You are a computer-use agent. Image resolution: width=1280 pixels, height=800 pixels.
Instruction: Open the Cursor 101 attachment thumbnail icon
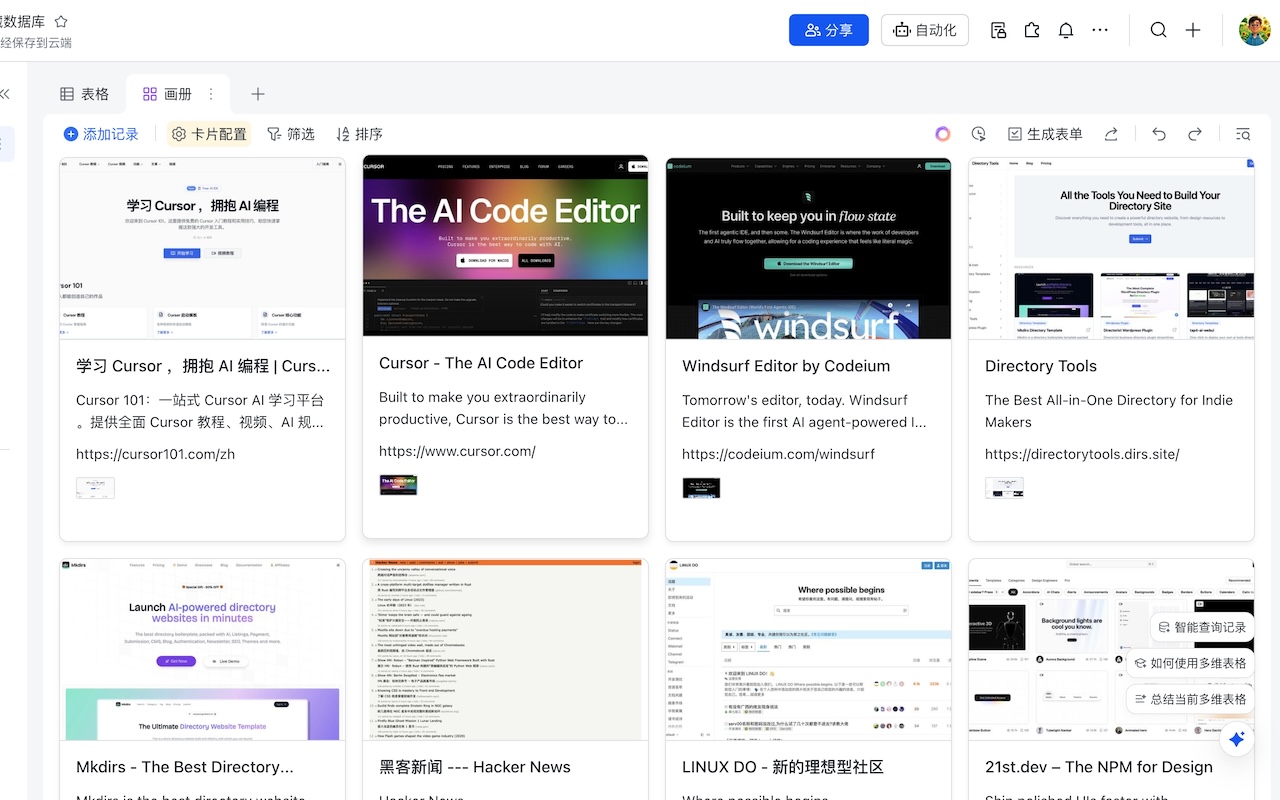tap(95, 488)
